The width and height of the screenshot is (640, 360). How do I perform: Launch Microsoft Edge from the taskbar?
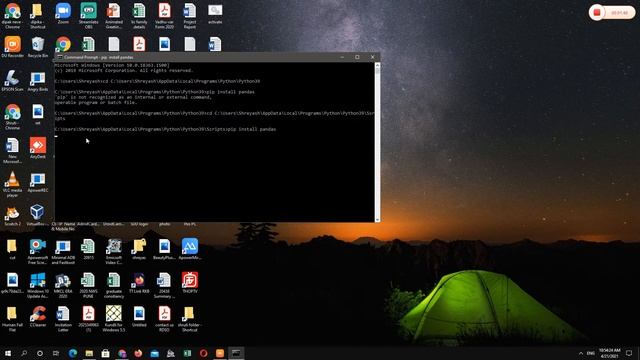pos(73,353)
